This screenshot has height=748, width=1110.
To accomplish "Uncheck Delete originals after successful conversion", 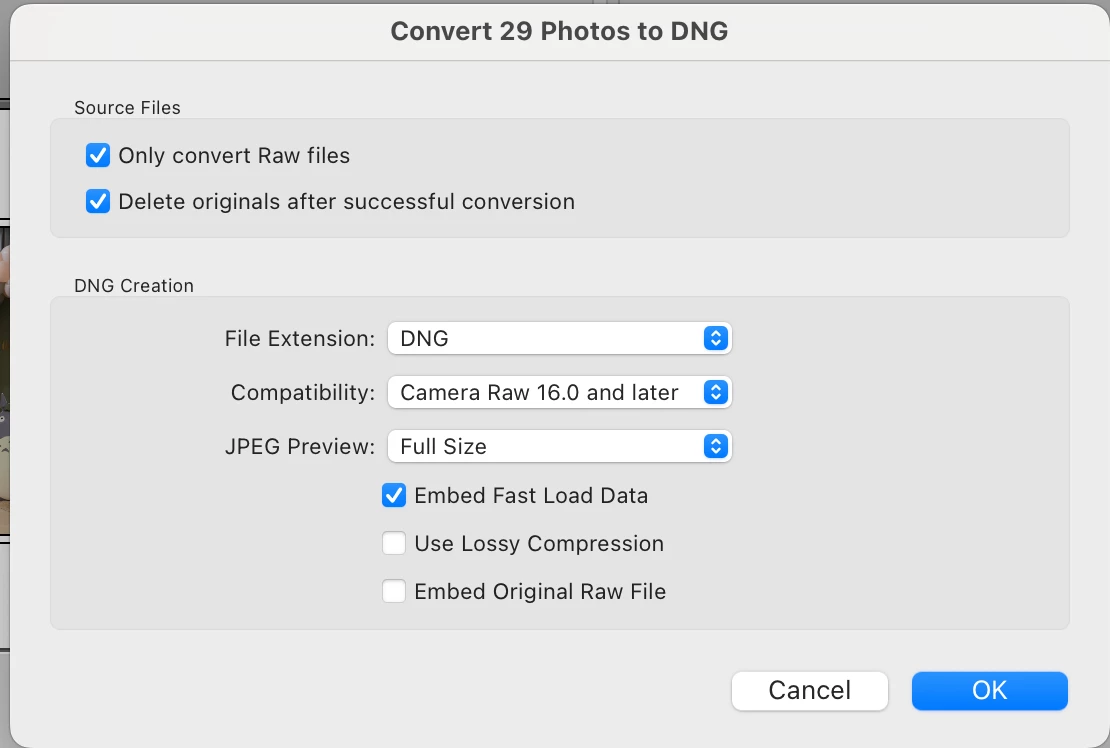I will tap(98, 202).
